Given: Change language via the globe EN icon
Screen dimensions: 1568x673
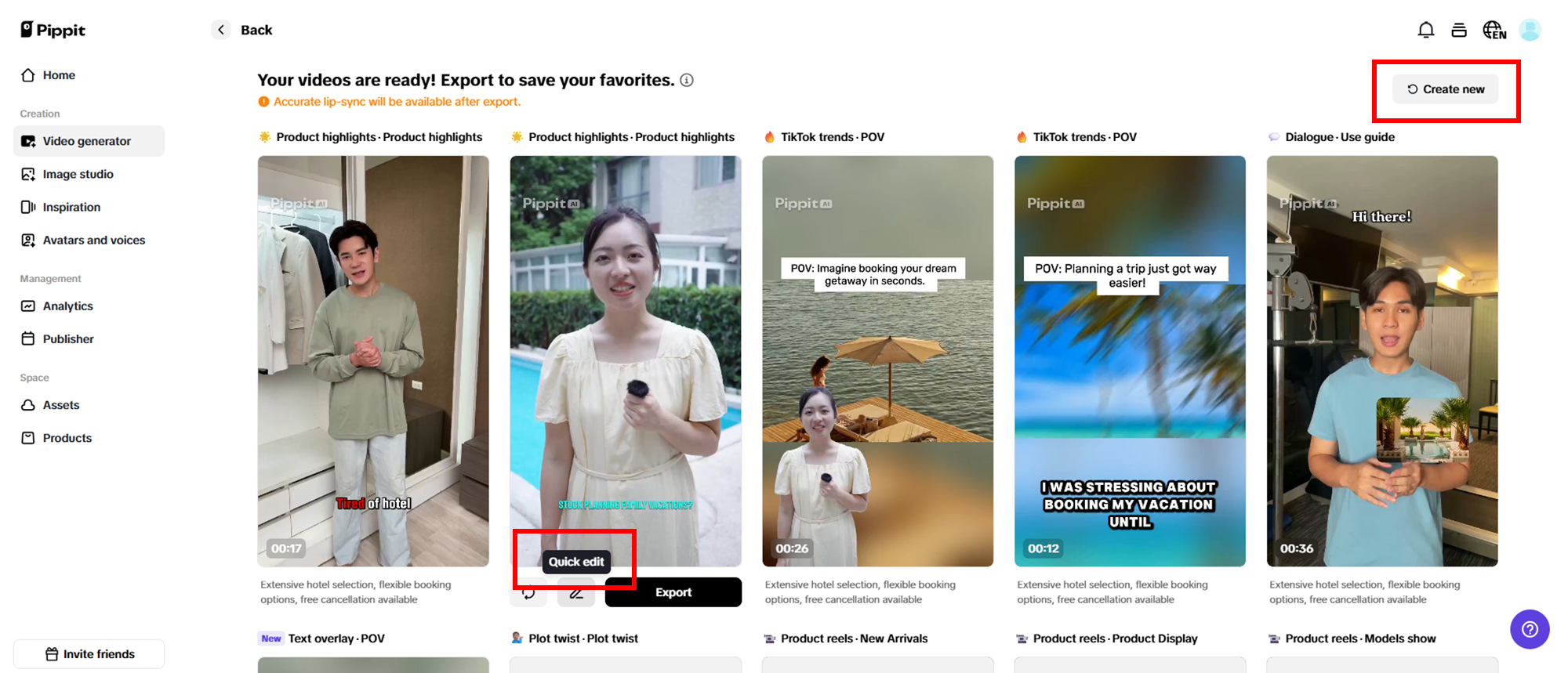Looking at the screenshot, I should 1494,30.
